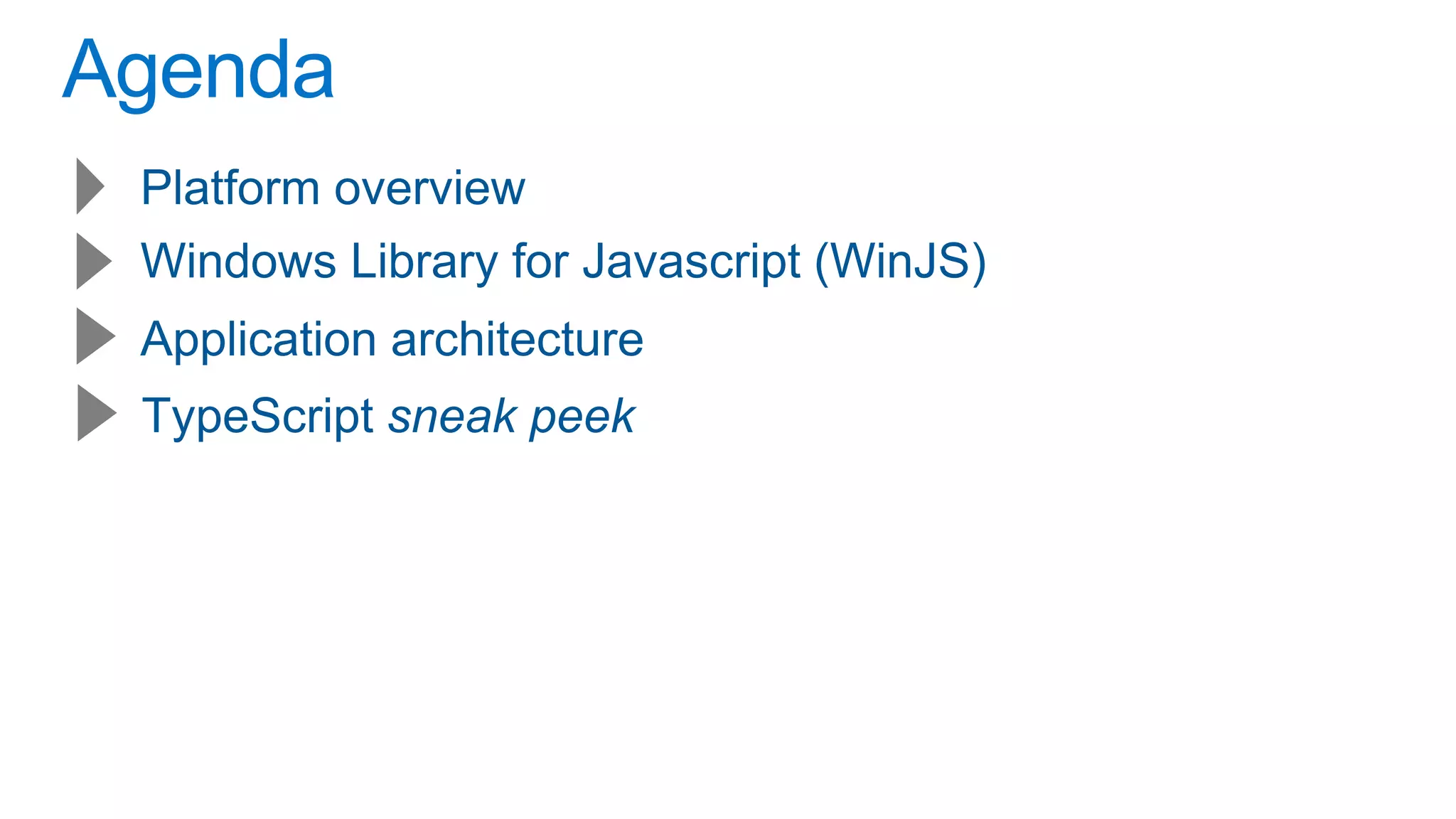This screenshot has height=819, width=1456.
Task: Select the arrow bullet beside Application architecture
Action: (94, 336)
